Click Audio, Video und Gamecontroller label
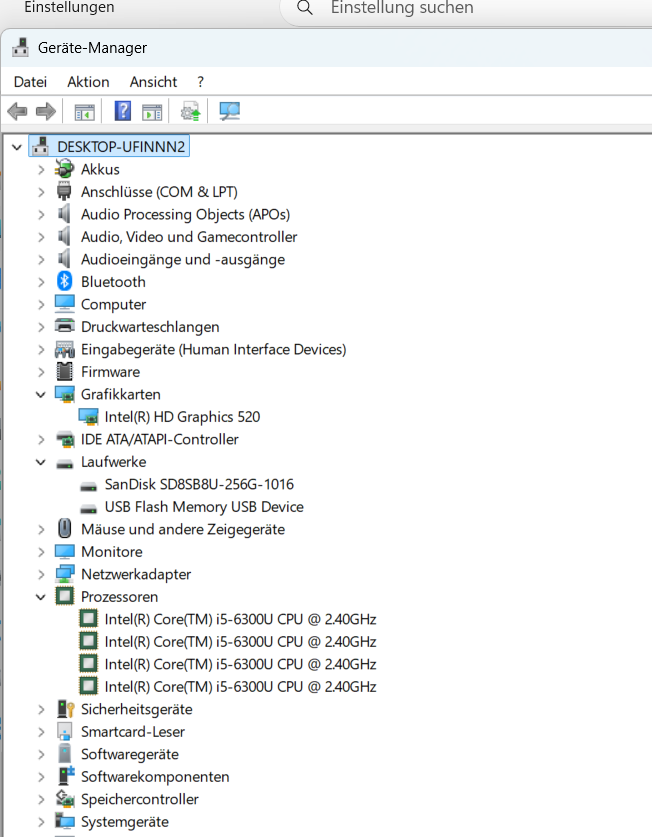This screenshot has width=652, height=837. coord(189,236)
